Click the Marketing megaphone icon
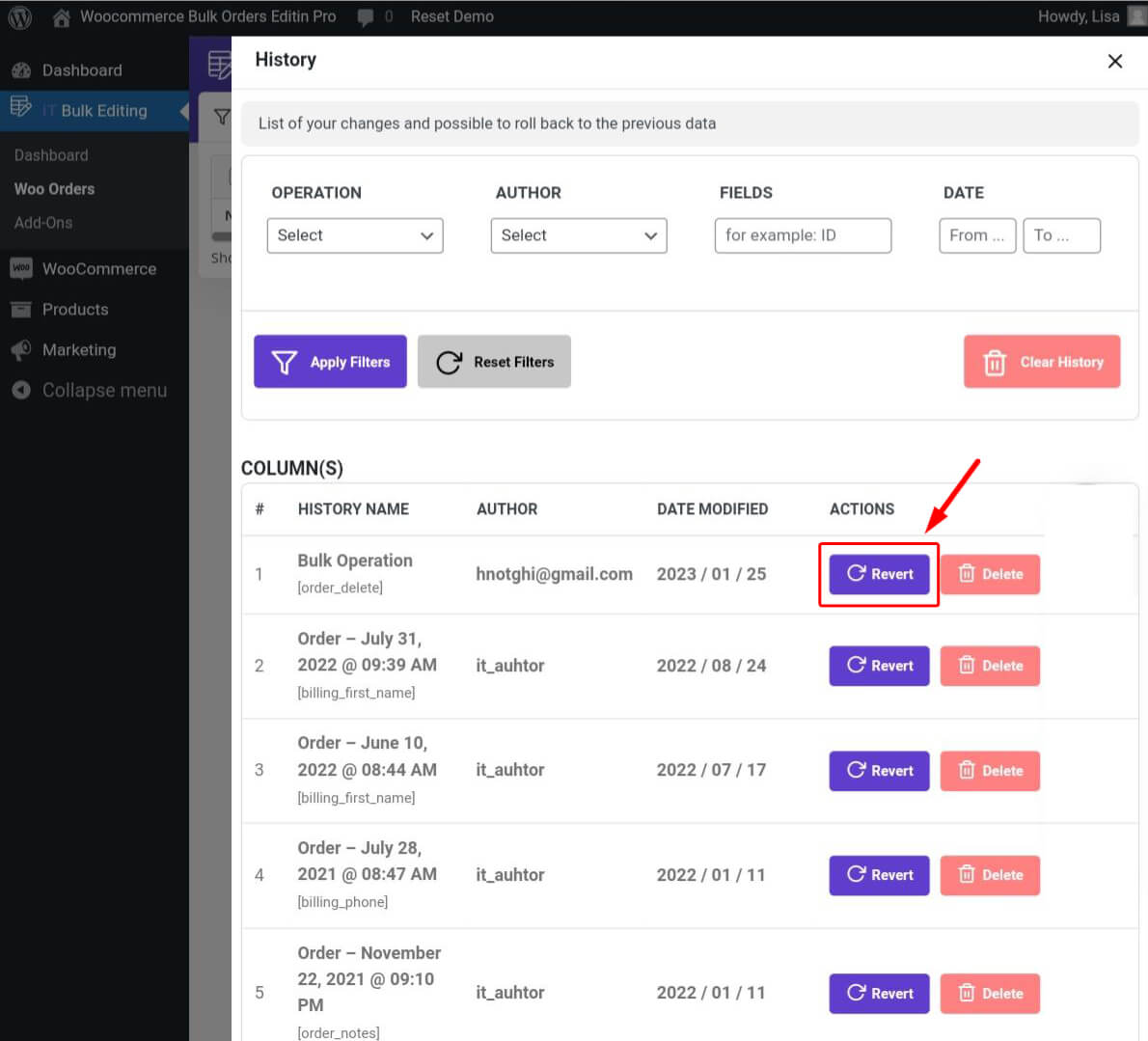Viewport: 1148px width, 1041px height. pos(21,350)
